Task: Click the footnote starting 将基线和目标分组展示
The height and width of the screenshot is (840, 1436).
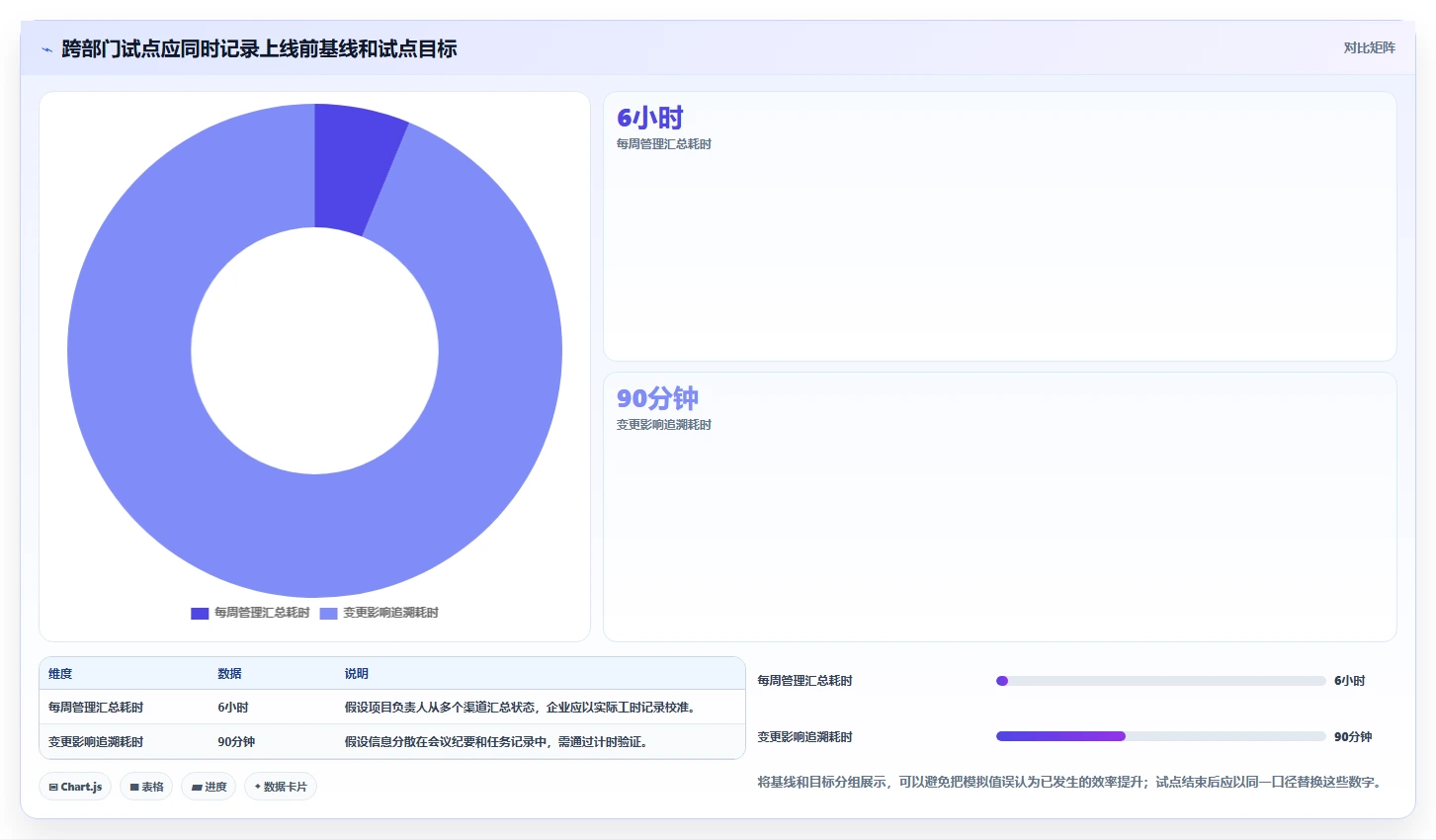Action: 1069,782
